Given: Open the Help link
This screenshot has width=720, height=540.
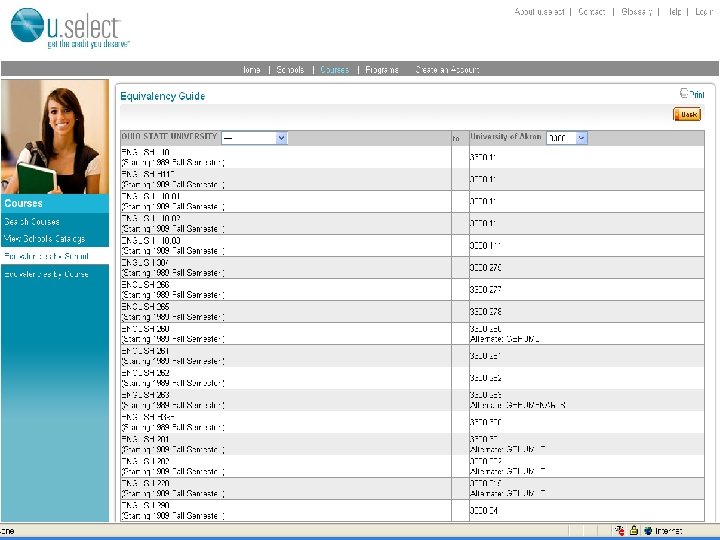Looking at the screenshot, I should click(674, 12).
